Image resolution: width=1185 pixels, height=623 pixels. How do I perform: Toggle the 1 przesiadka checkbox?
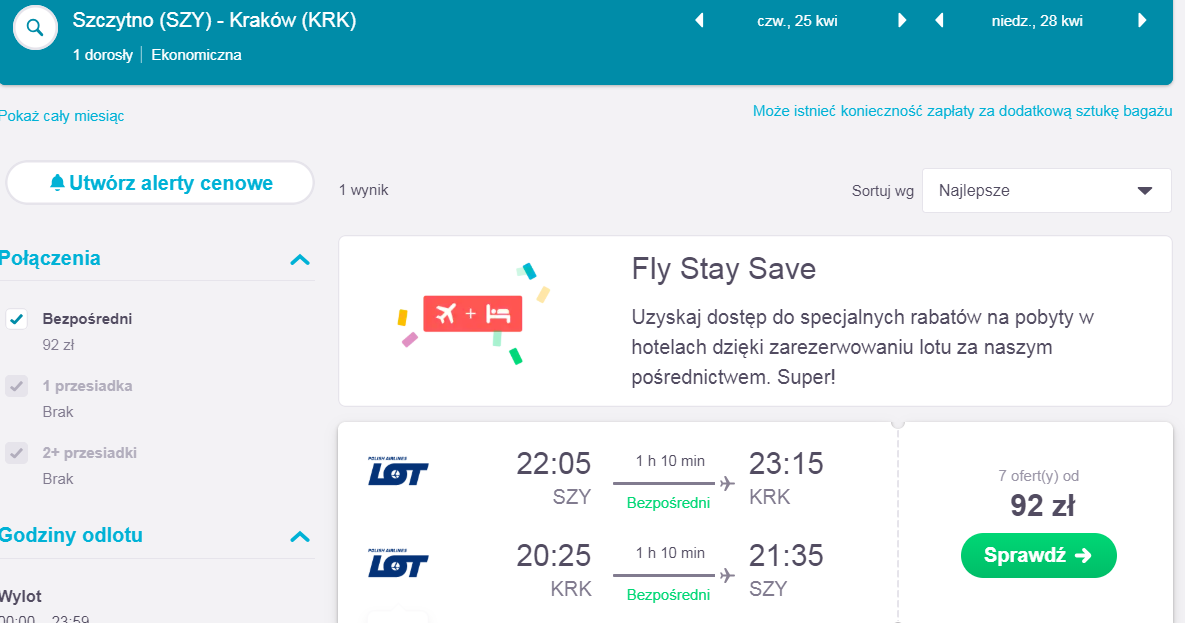17,386
